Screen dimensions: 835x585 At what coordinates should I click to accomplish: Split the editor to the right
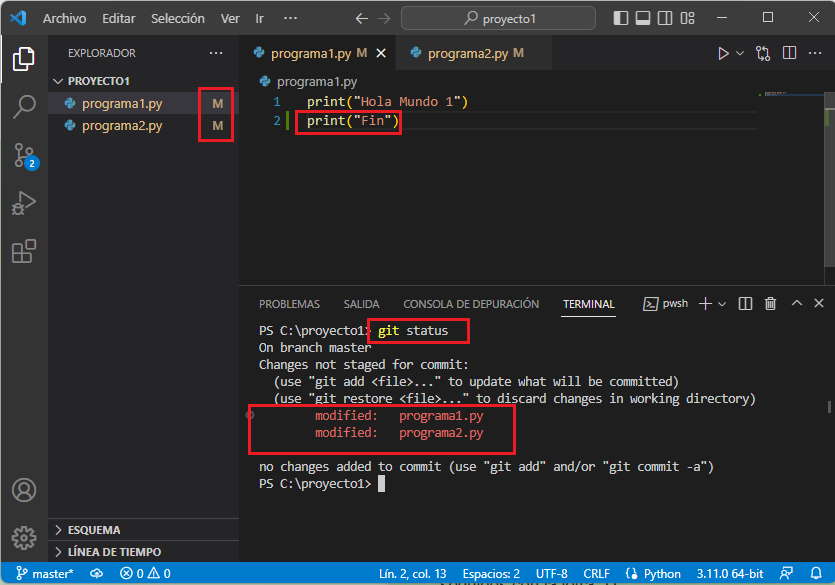[789, 53]
